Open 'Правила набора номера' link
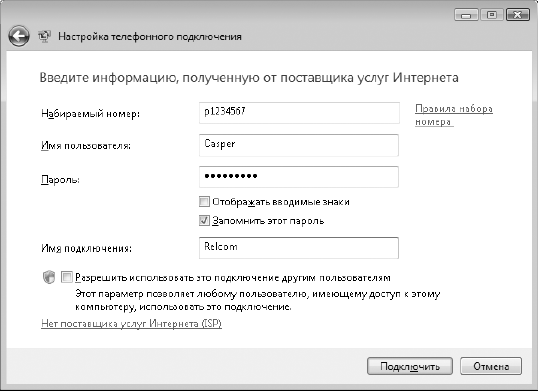This screenshot has width=538, height=391. (x=454, y=115)
